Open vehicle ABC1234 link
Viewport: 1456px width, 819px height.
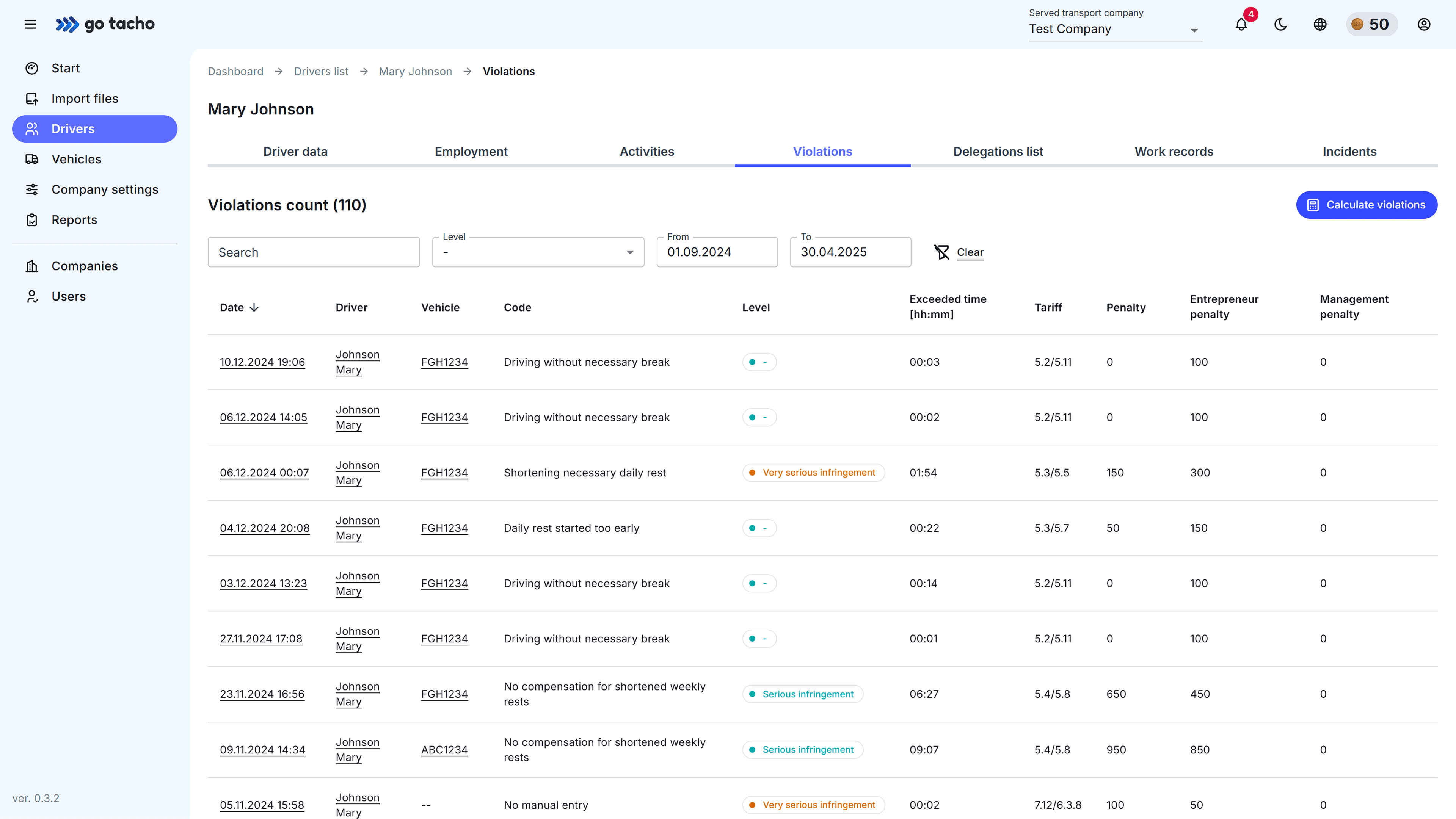(444, 750)
